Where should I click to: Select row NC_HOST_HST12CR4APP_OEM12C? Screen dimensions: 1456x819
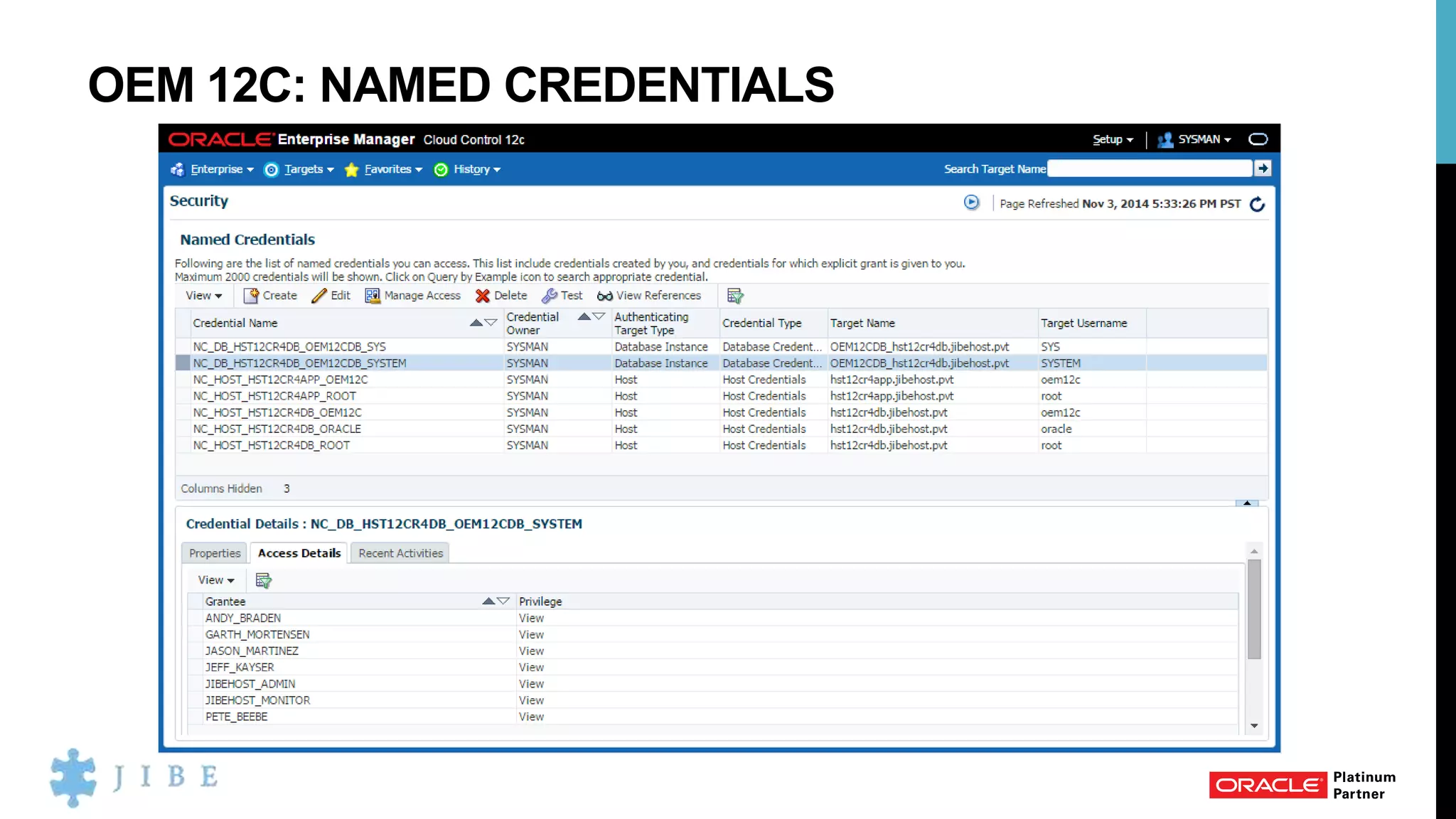tap(721, 380)
